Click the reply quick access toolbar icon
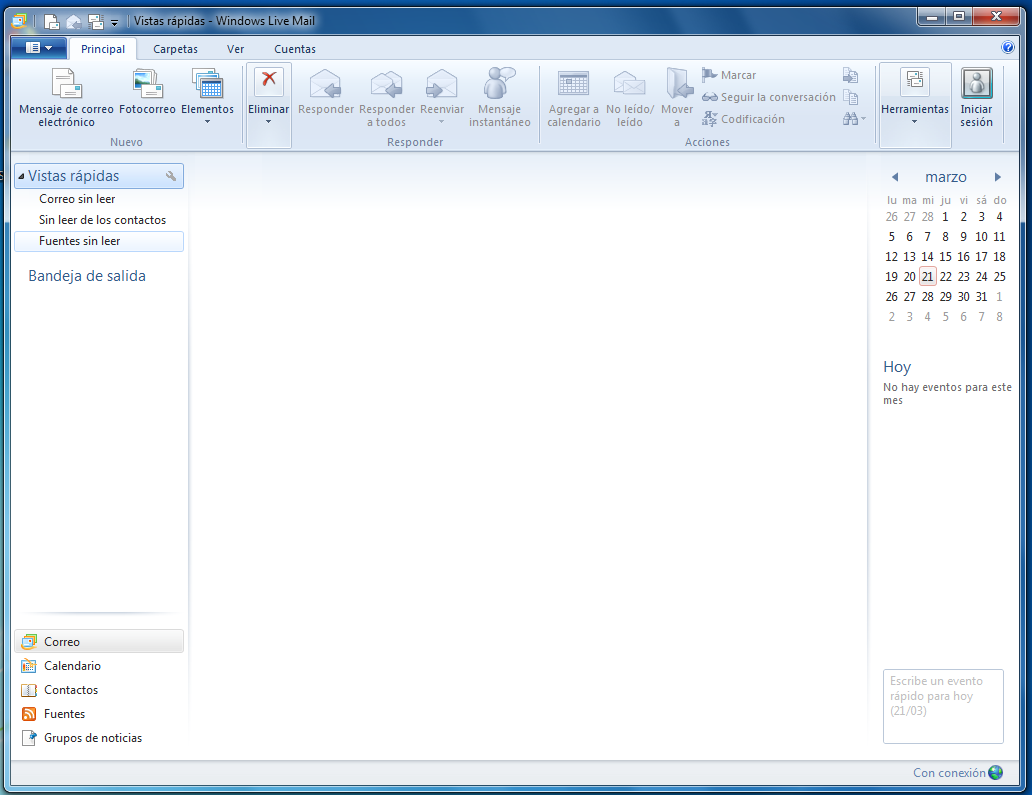This screenshot has width=1032, height=795. 74,22
